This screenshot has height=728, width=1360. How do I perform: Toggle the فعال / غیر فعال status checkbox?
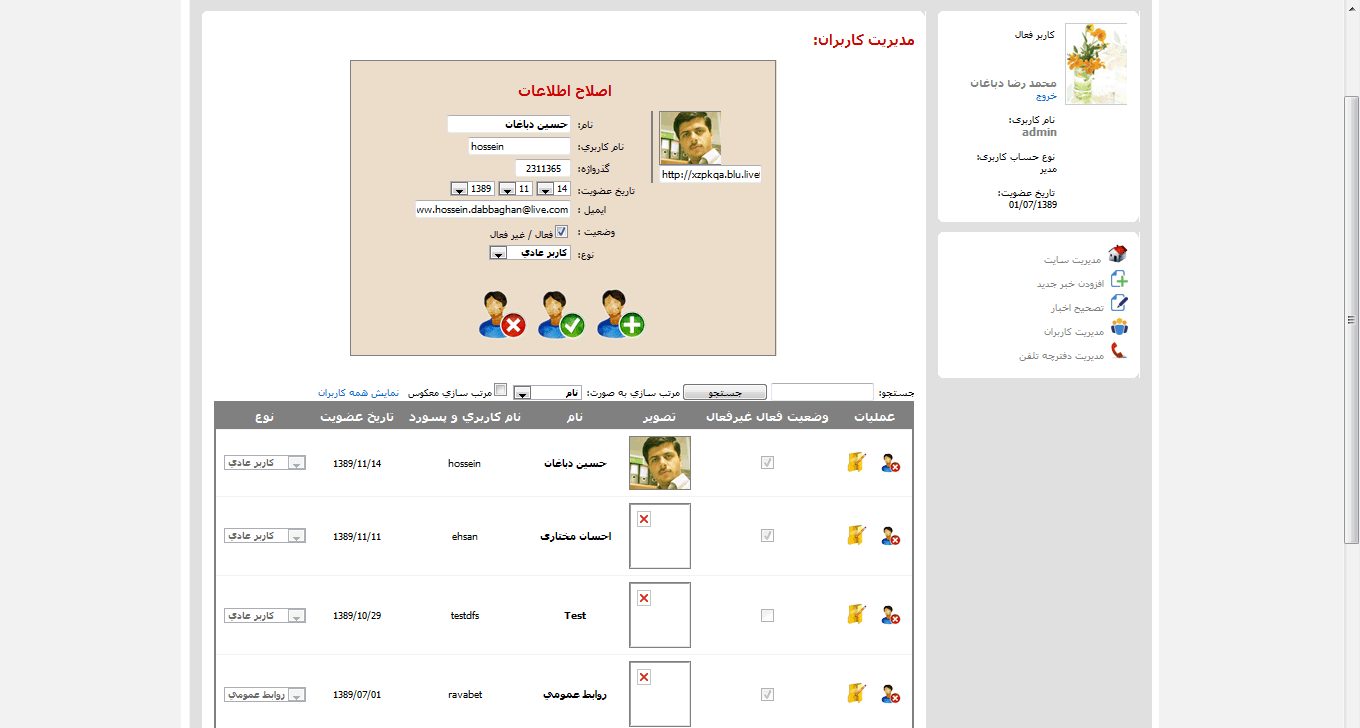coord(561,231)
